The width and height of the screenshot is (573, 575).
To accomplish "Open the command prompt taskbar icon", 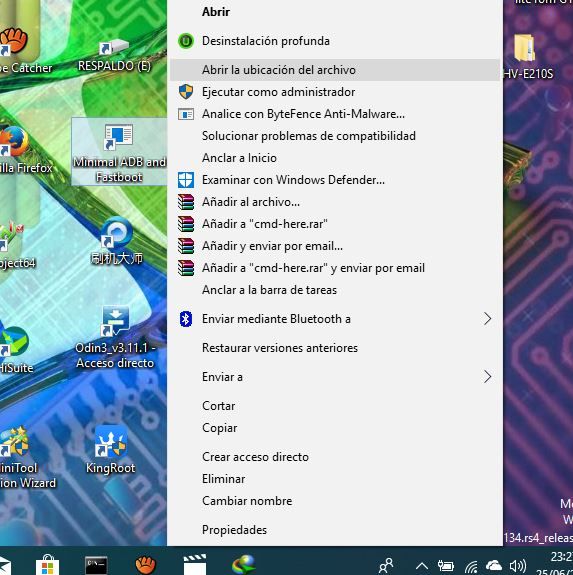I will (x=96, y=565).
